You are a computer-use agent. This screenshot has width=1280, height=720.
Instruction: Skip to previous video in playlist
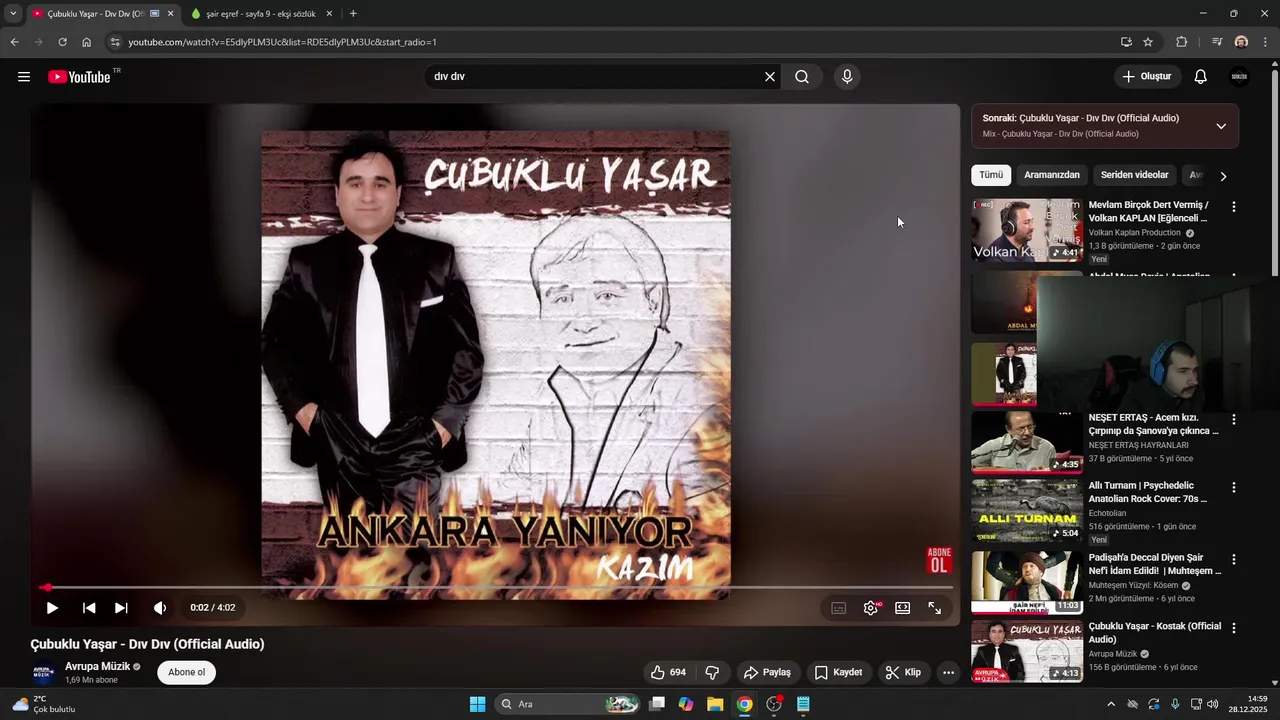point(89,608)
